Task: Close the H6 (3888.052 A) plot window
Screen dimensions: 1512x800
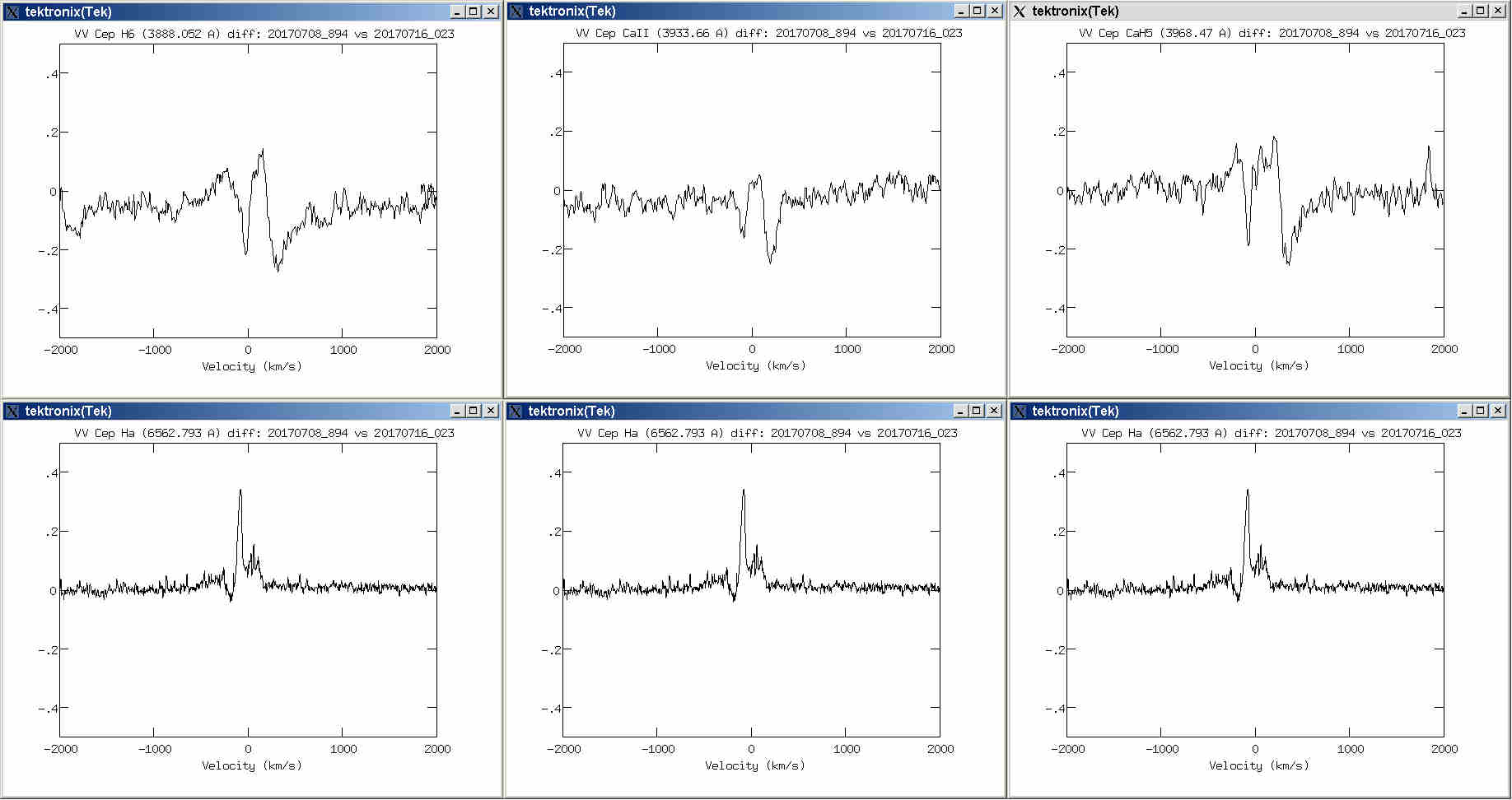Action: pos(491,12)
